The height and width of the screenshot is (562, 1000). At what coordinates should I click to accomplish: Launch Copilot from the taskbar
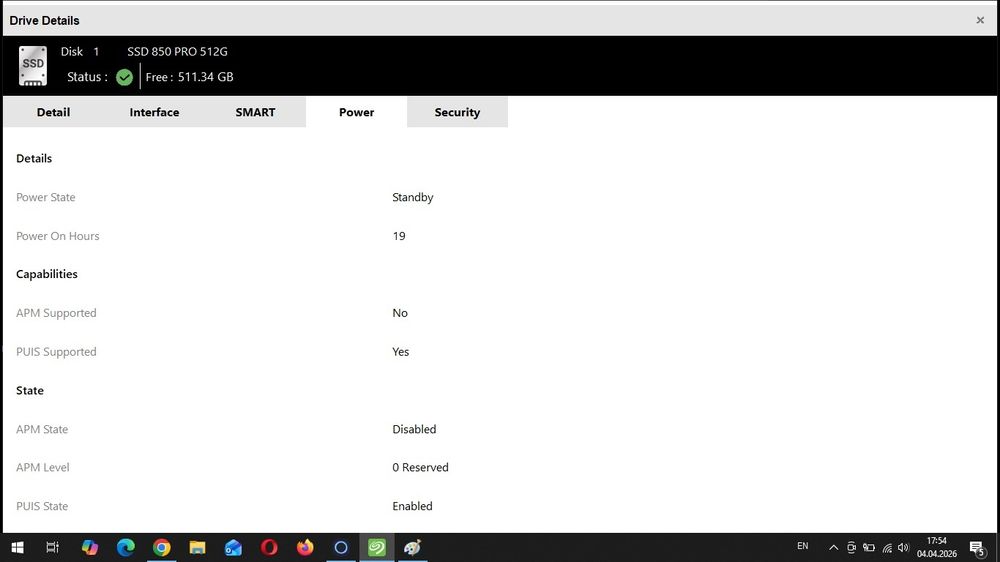90,547
